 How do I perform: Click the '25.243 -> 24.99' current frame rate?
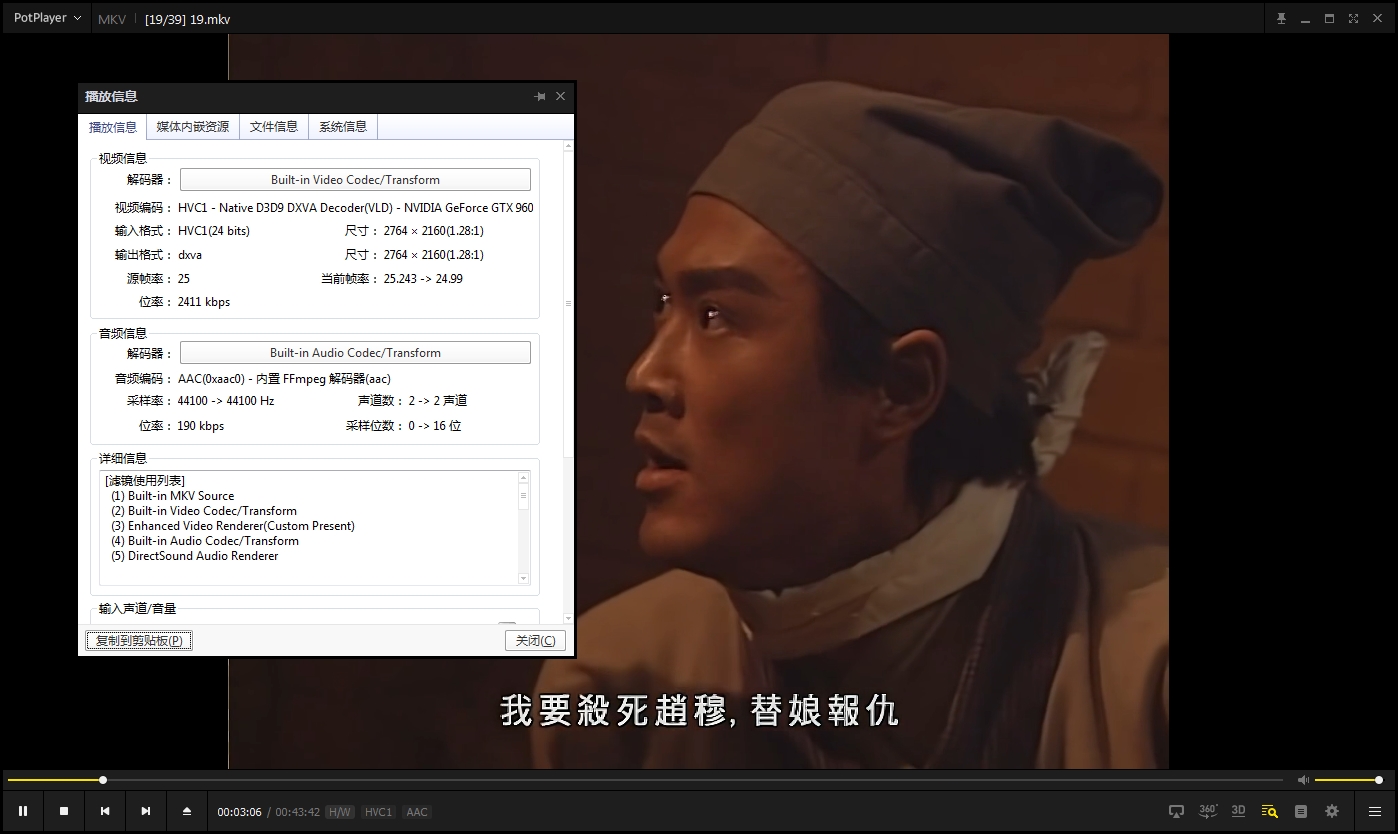(423, 279)
